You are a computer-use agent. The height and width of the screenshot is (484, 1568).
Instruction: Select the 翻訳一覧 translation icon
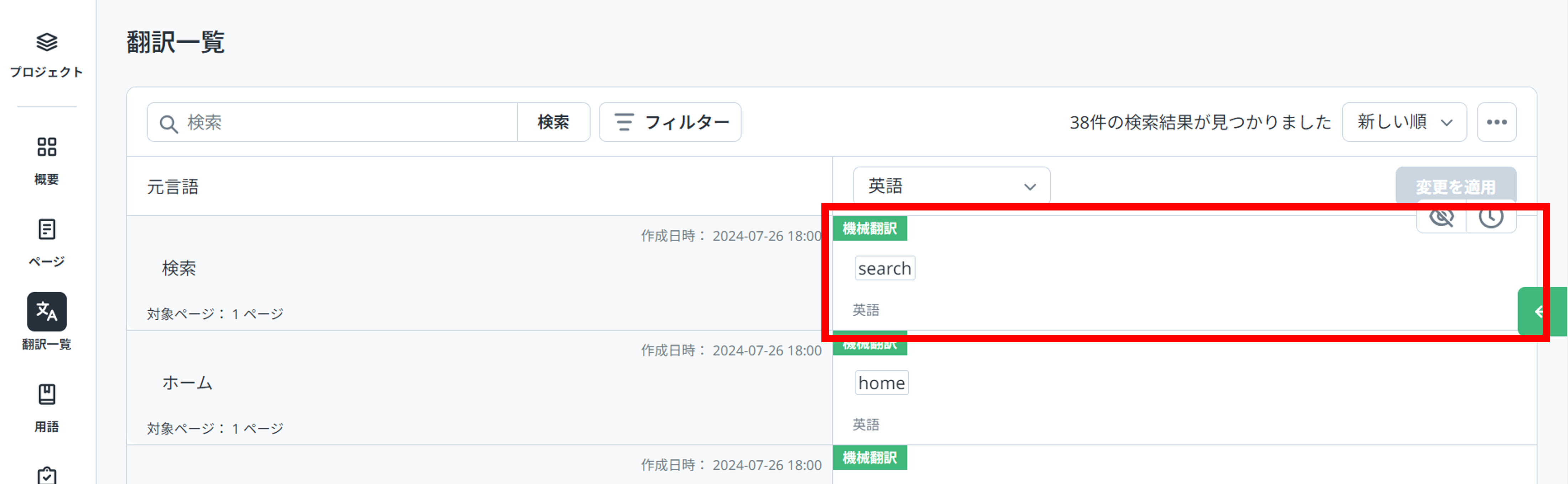pyautogui.click(x=47, y=311)
